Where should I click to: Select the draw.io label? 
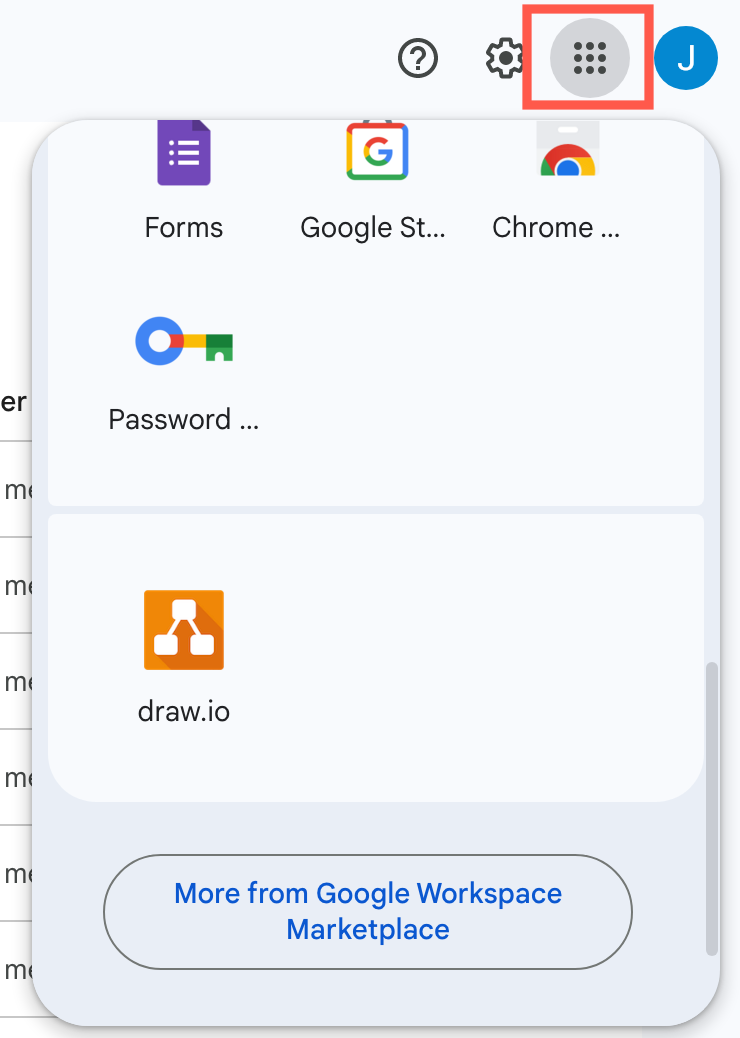pyautogui.click(x=184, y=711)
